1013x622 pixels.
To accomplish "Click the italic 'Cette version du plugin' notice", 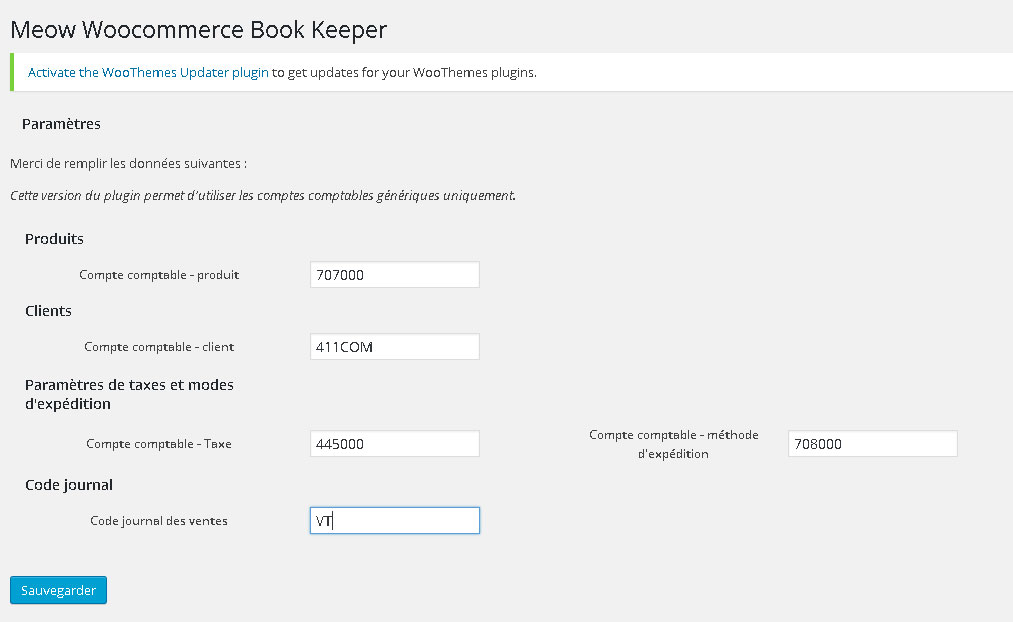I will pos(262,195).
